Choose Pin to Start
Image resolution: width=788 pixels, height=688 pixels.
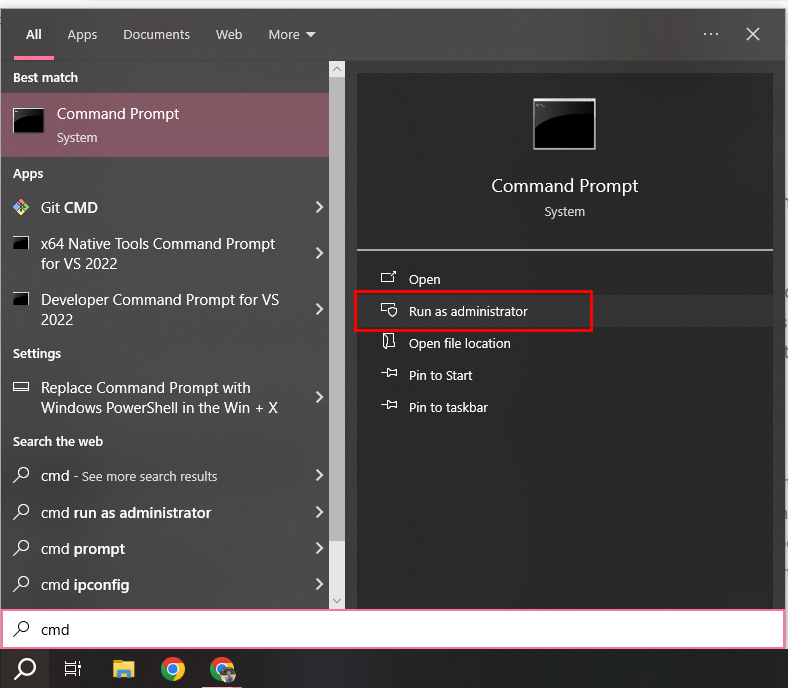coord(565,375)
